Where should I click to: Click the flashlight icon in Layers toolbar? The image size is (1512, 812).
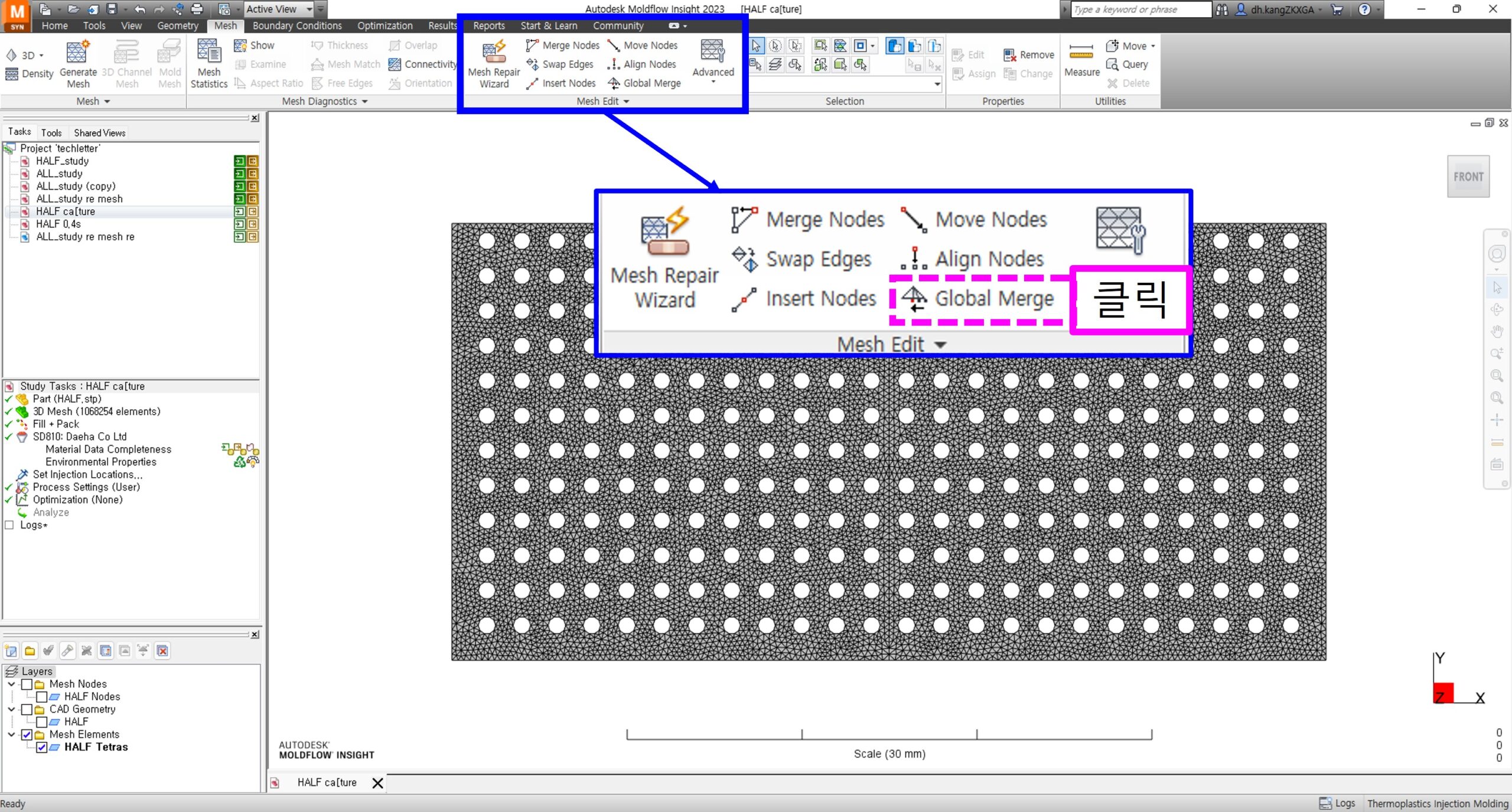(67, 651)
